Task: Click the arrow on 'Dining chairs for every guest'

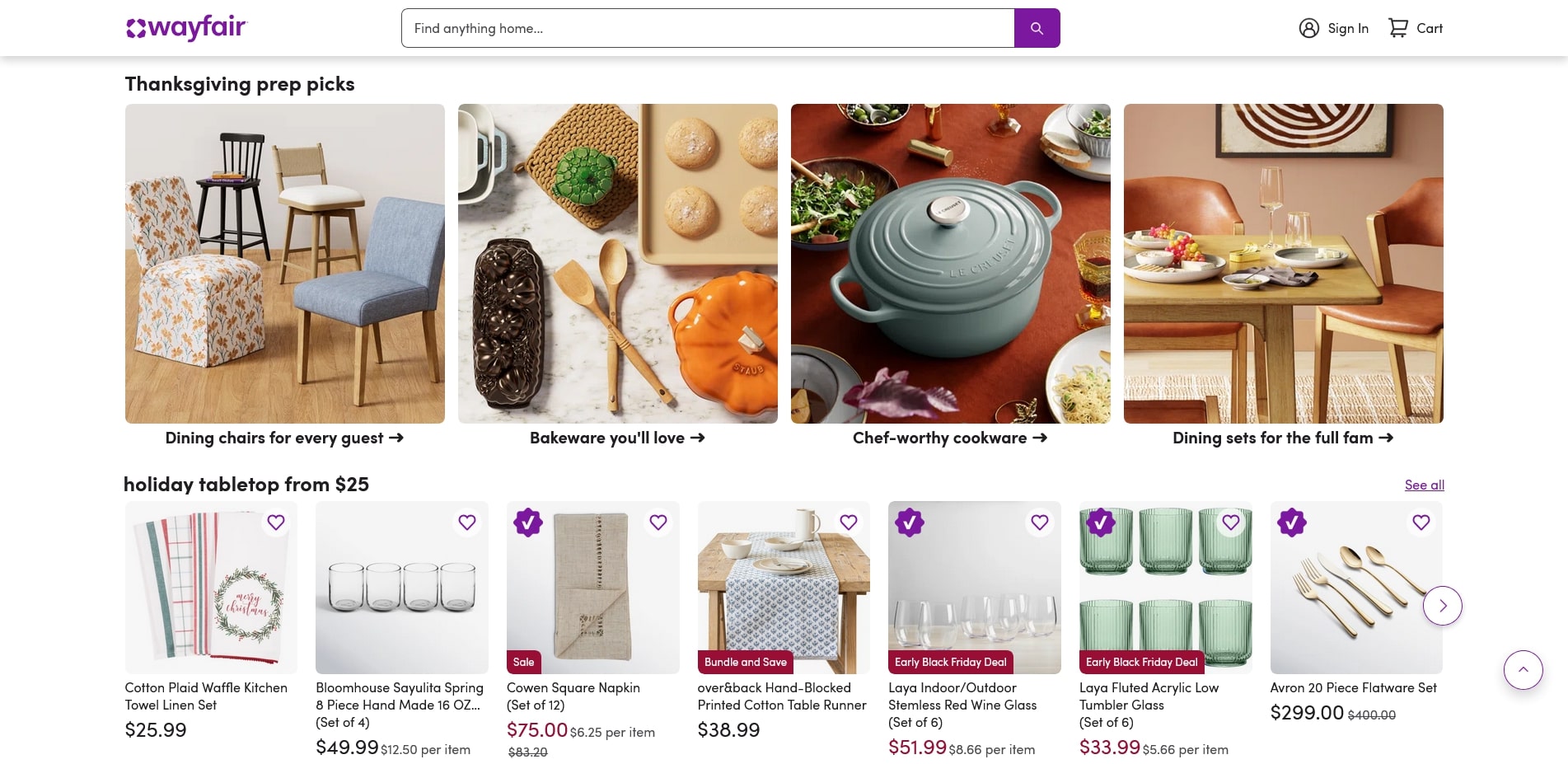Action: coord(396,438)
